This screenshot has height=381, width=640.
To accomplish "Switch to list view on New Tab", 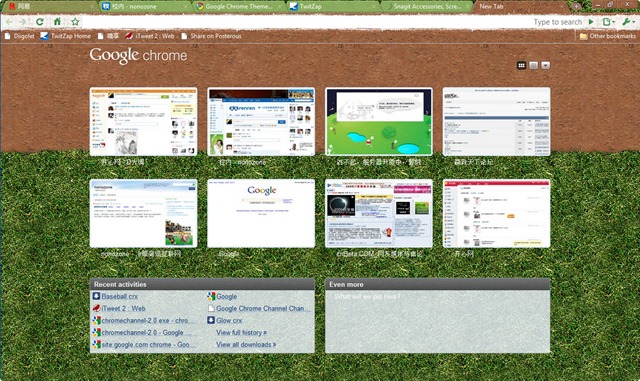I will coord(533,65).
